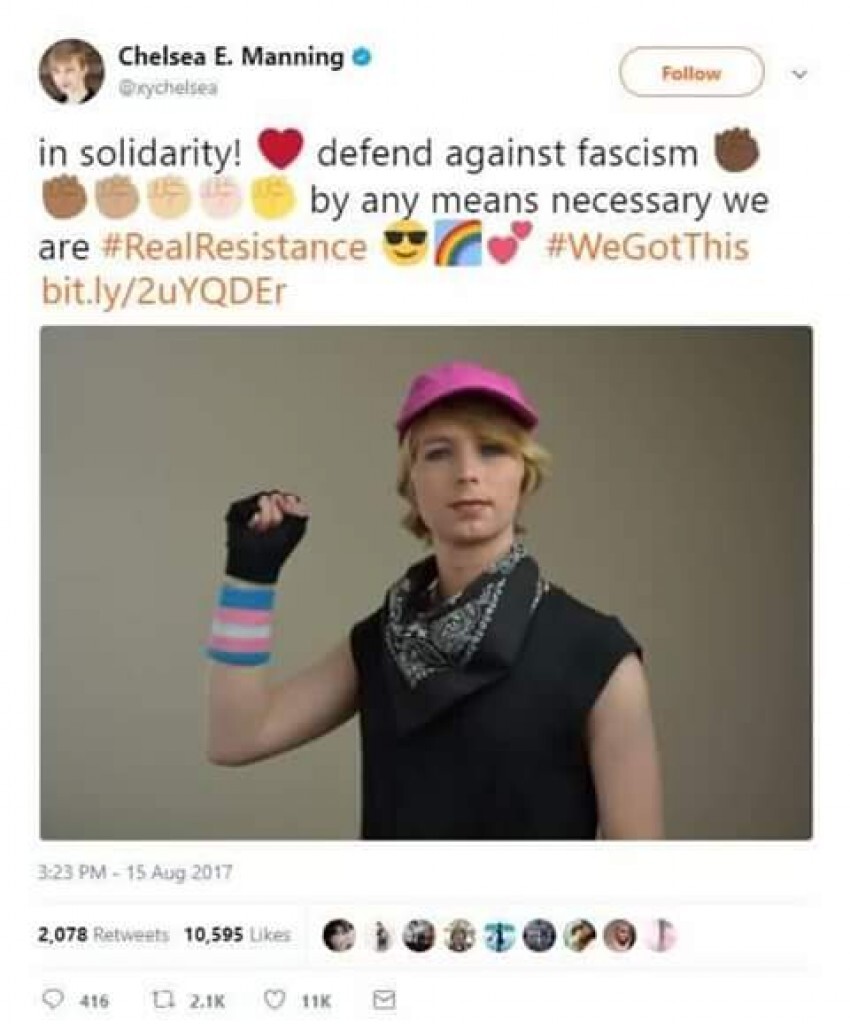View the 10,595 Likes list
The height and width of the screenshot is (1024, 850).
tap(238, 935)
